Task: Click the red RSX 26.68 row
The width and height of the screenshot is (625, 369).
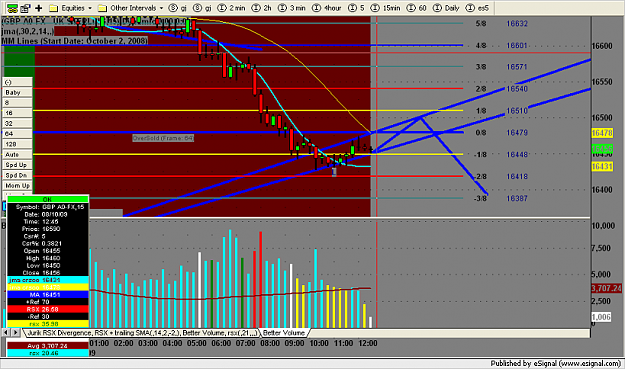Action: click(48, 309)
